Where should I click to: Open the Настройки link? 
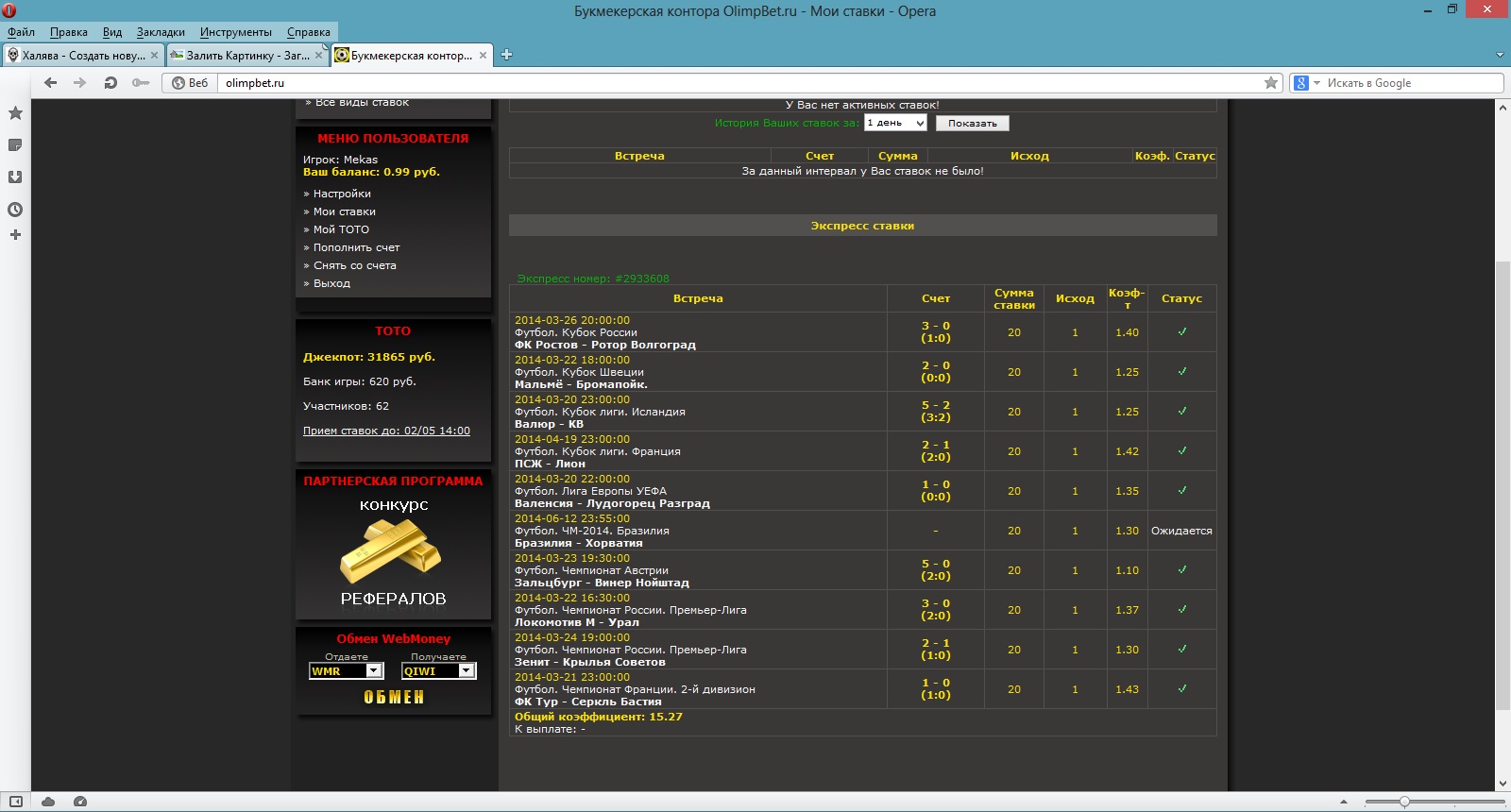[342, 194]
